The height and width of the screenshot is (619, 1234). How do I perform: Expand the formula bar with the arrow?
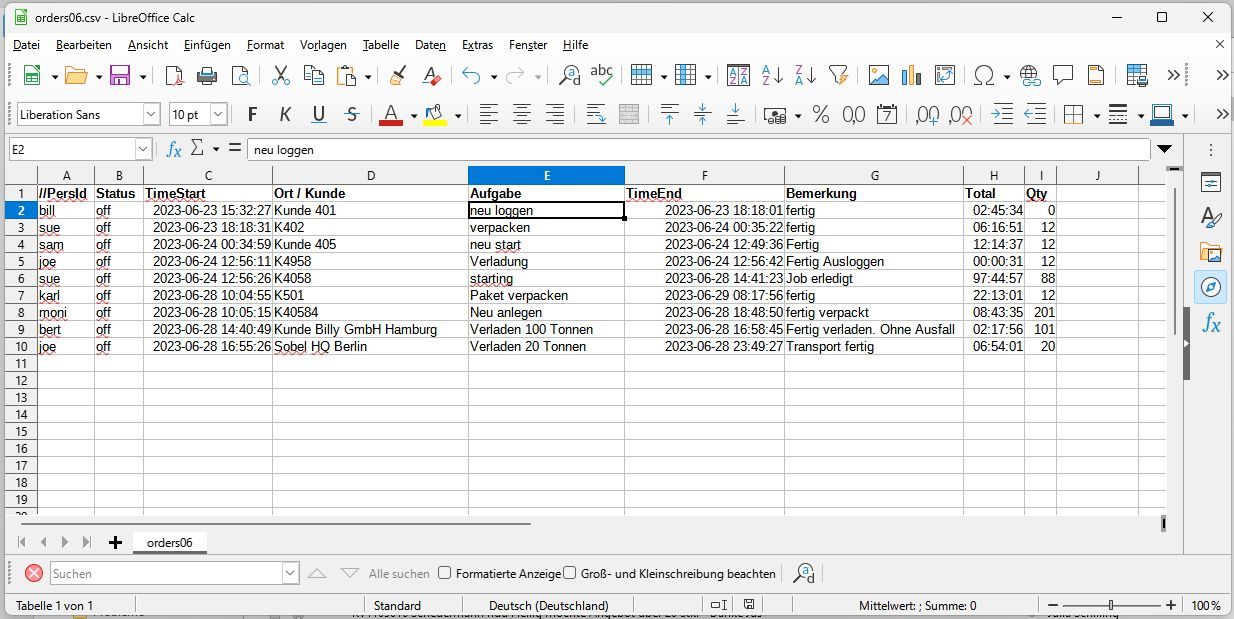tap(1164, 149)
